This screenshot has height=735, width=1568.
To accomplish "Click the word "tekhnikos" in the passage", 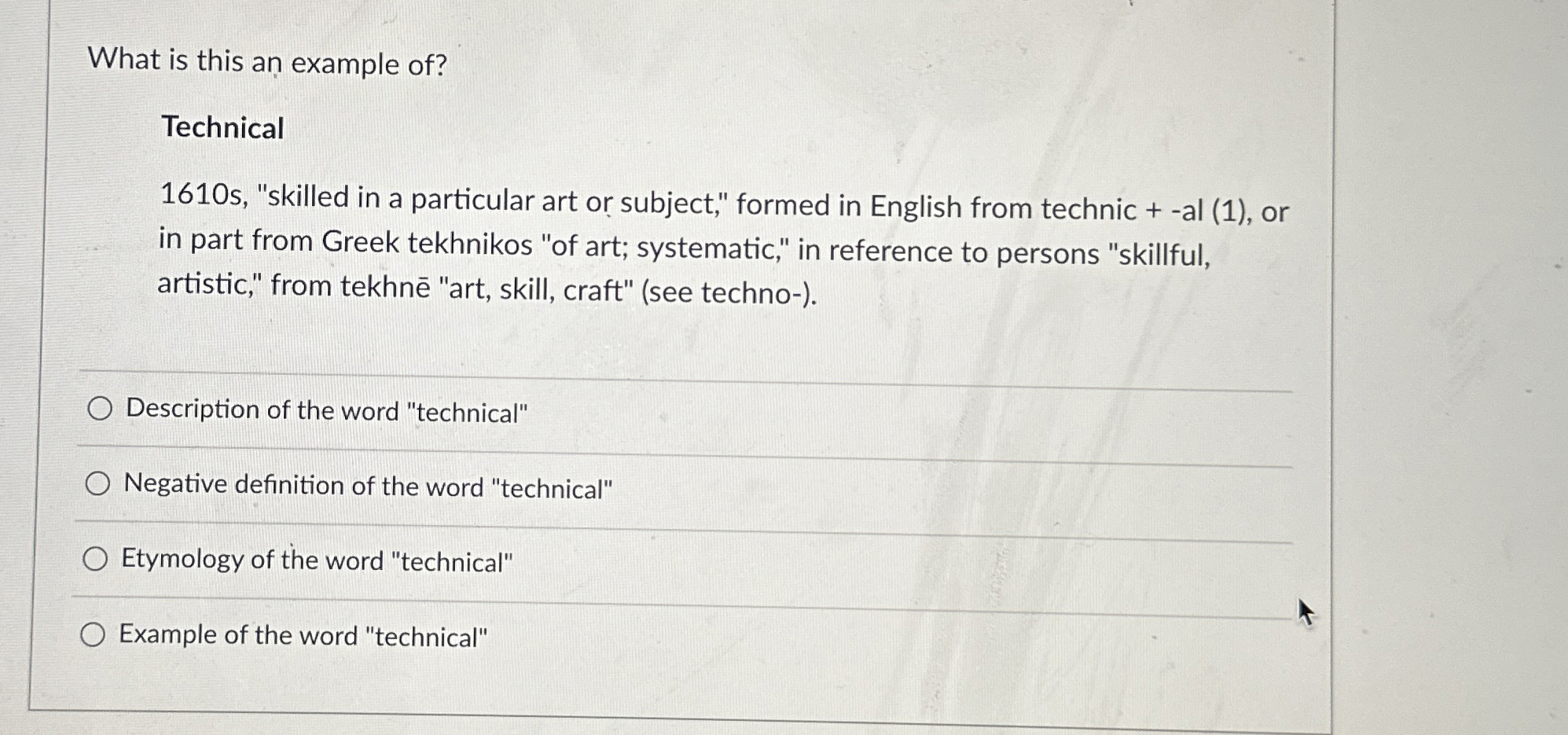I will click(x=470, y=244).
